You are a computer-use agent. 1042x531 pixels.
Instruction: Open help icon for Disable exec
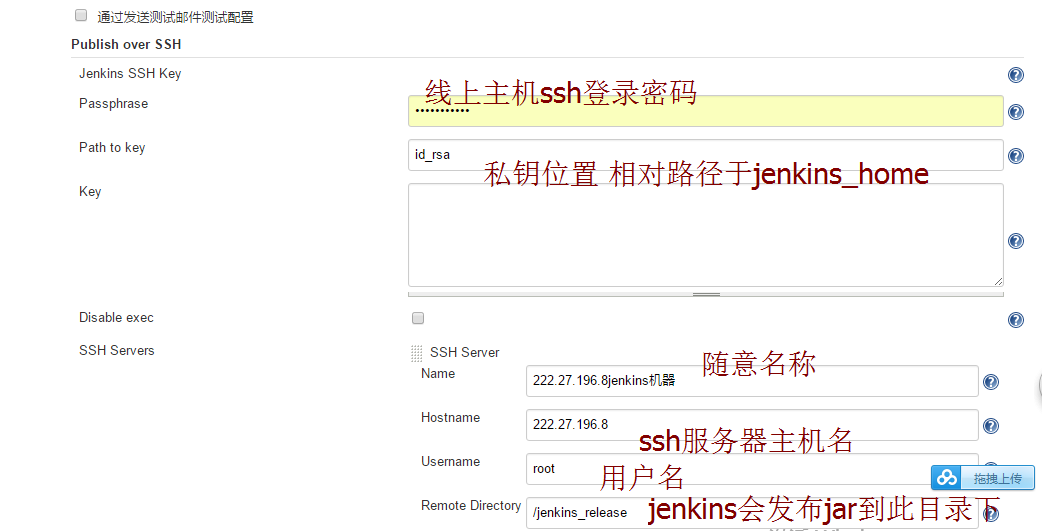click(x=1015, y=320)
